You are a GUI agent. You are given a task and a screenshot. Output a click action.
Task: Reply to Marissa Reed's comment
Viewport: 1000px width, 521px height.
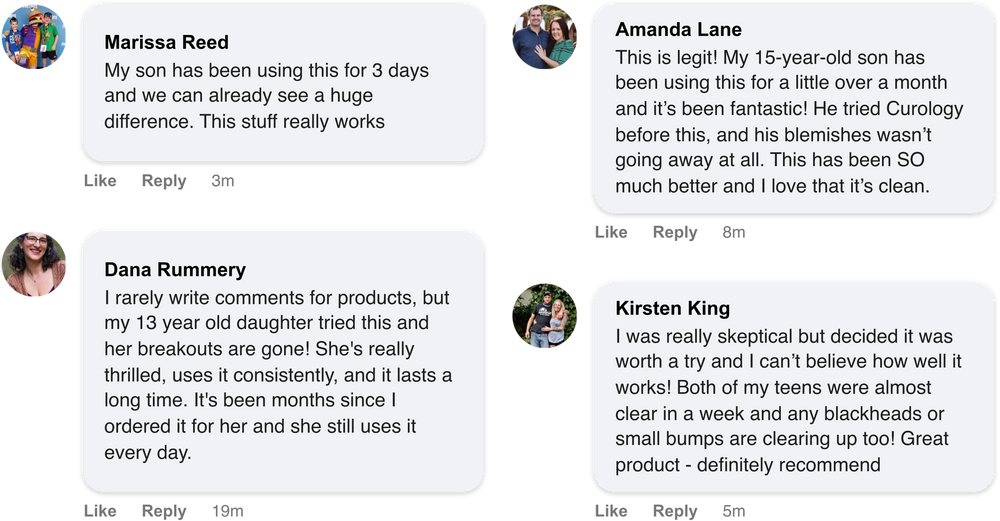(164, 181)
